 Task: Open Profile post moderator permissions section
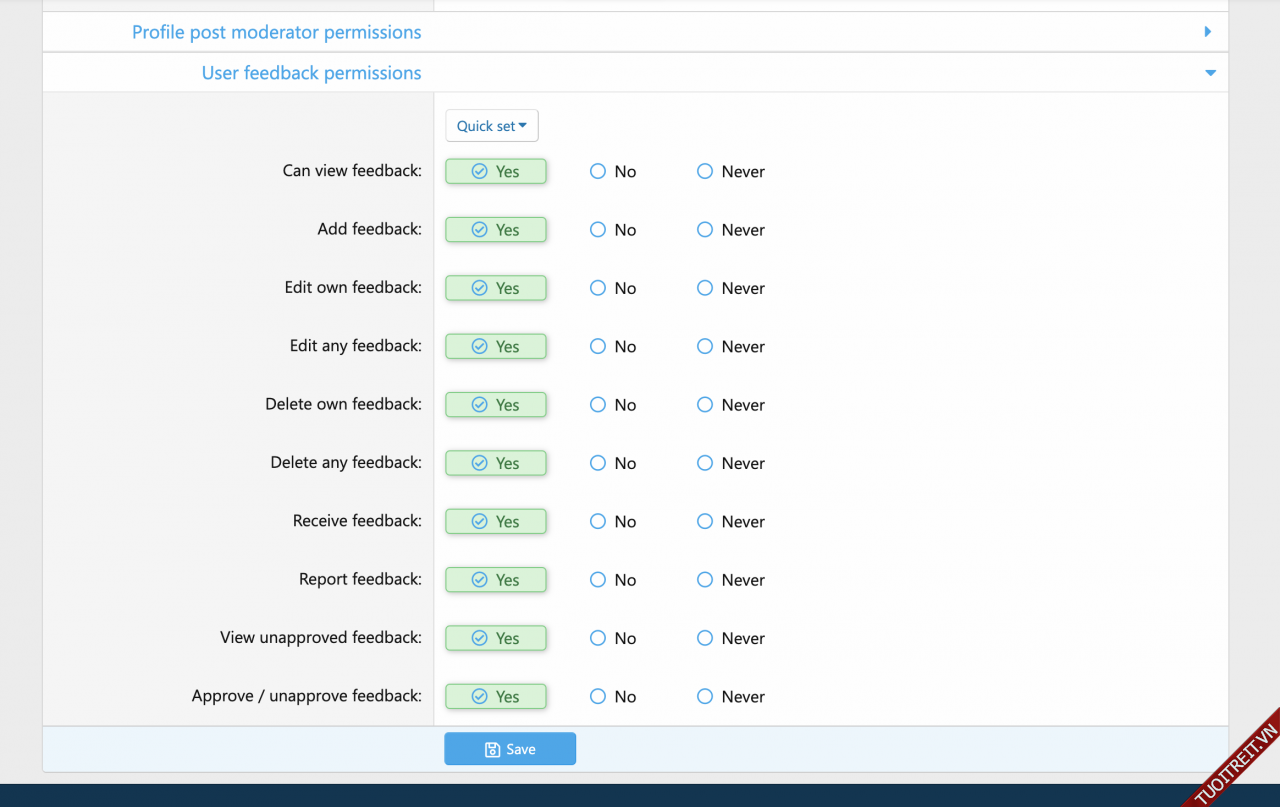pyautogui.click(x=276, y=32)
